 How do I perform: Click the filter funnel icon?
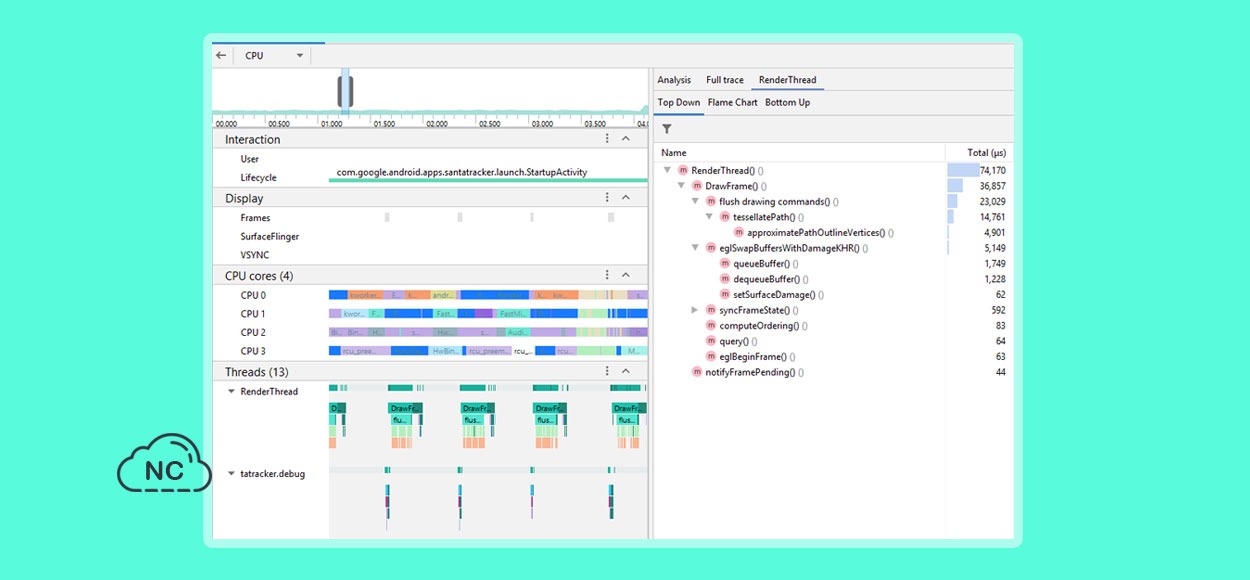[667, 129]
